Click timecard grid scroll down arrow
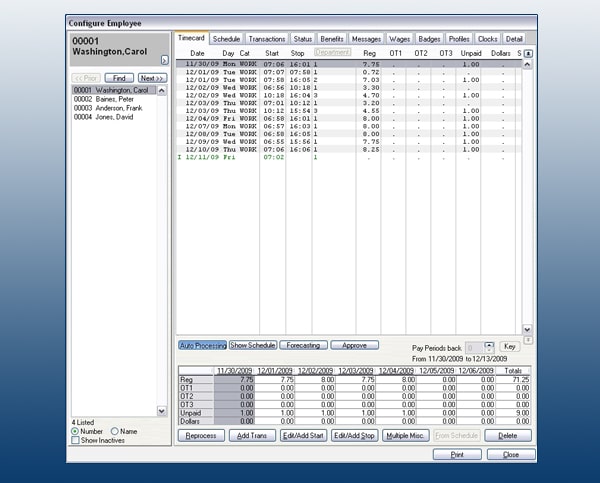 (x=527, y=329)
